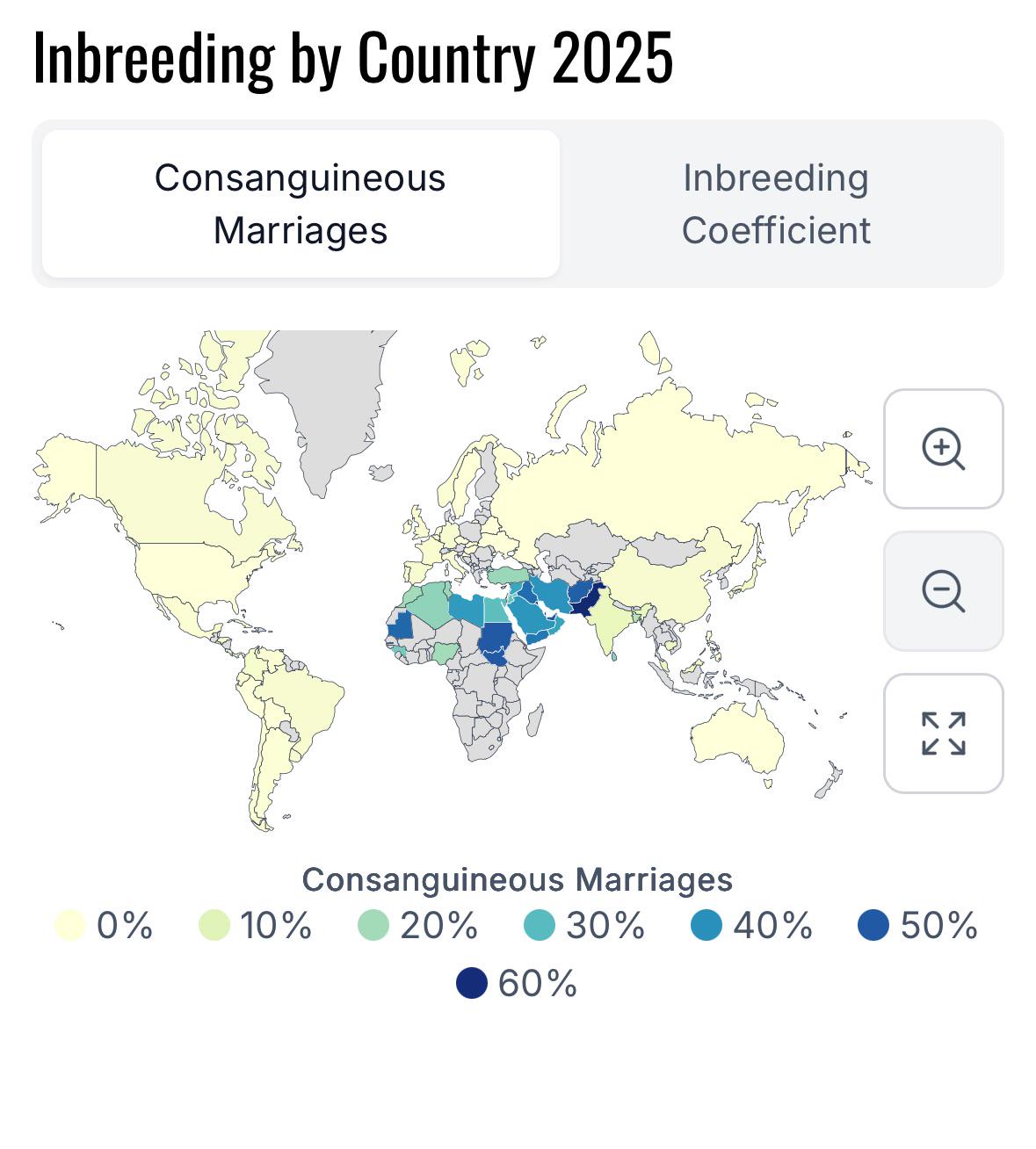Click Australia on the world map
The image size is (1036, 1149).
point(738,738)
